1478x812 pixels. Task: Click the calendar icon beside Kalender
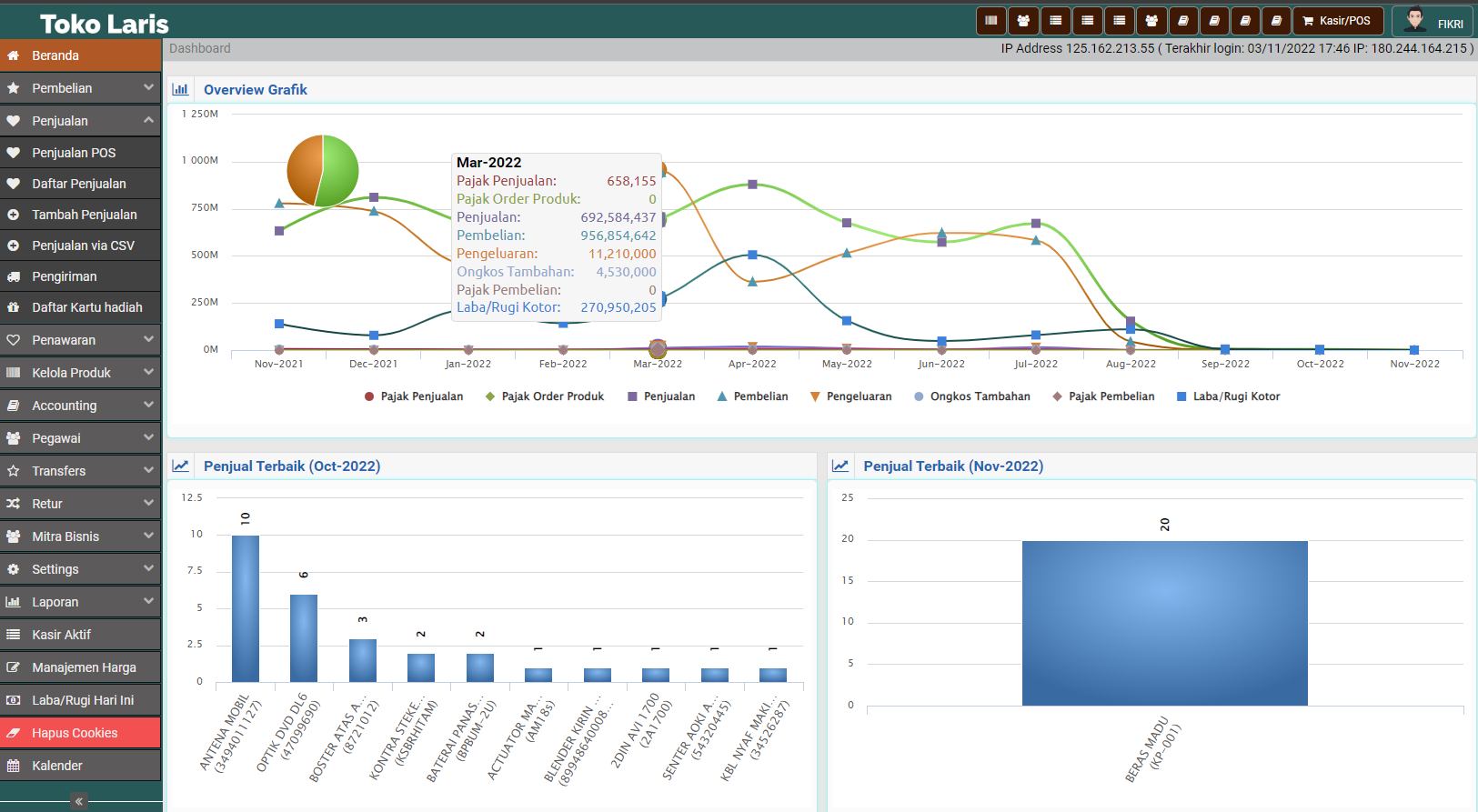(x=14, y=766)
